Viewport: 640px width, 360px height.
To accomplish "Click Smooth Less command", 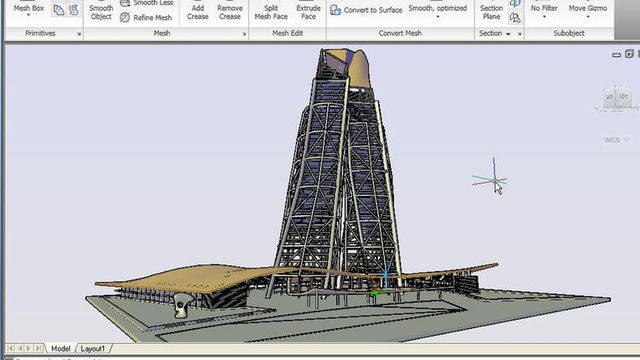I will pyautogui.click(x=153, y=3).
